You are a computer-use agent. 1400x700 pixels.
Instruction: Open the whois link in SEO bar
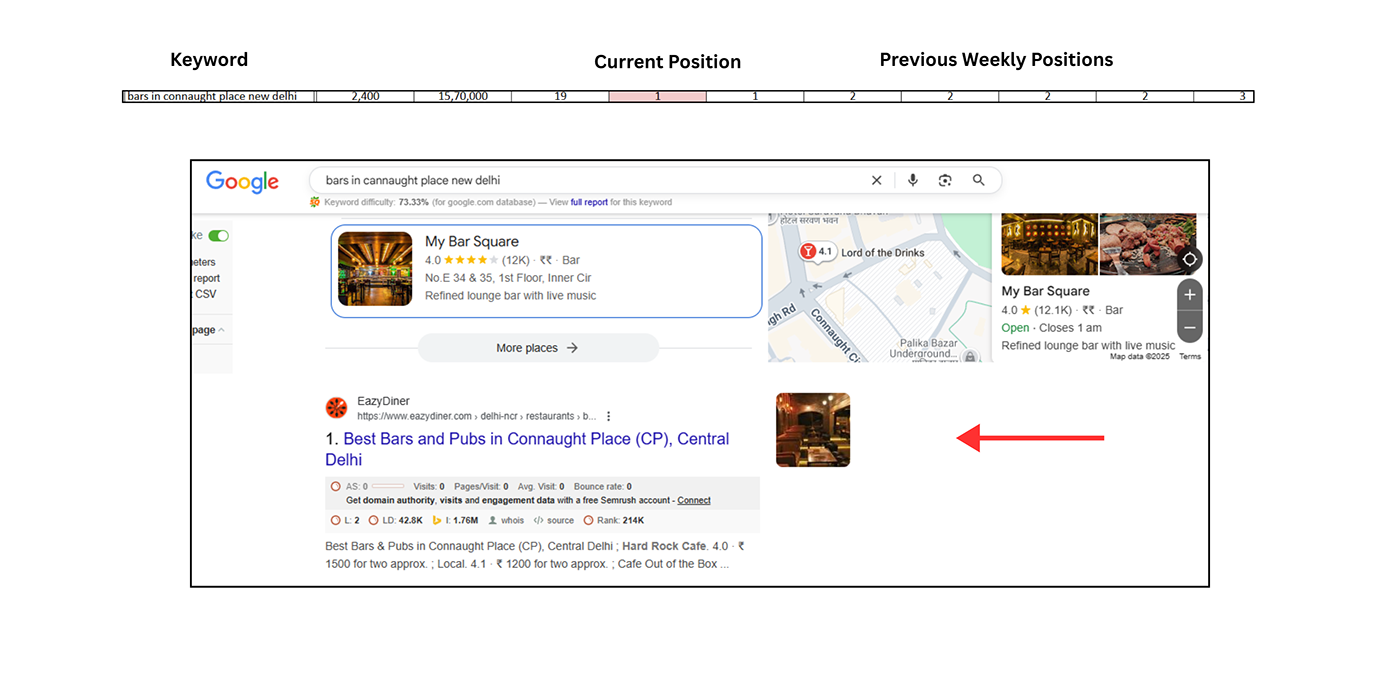(511, 520)
